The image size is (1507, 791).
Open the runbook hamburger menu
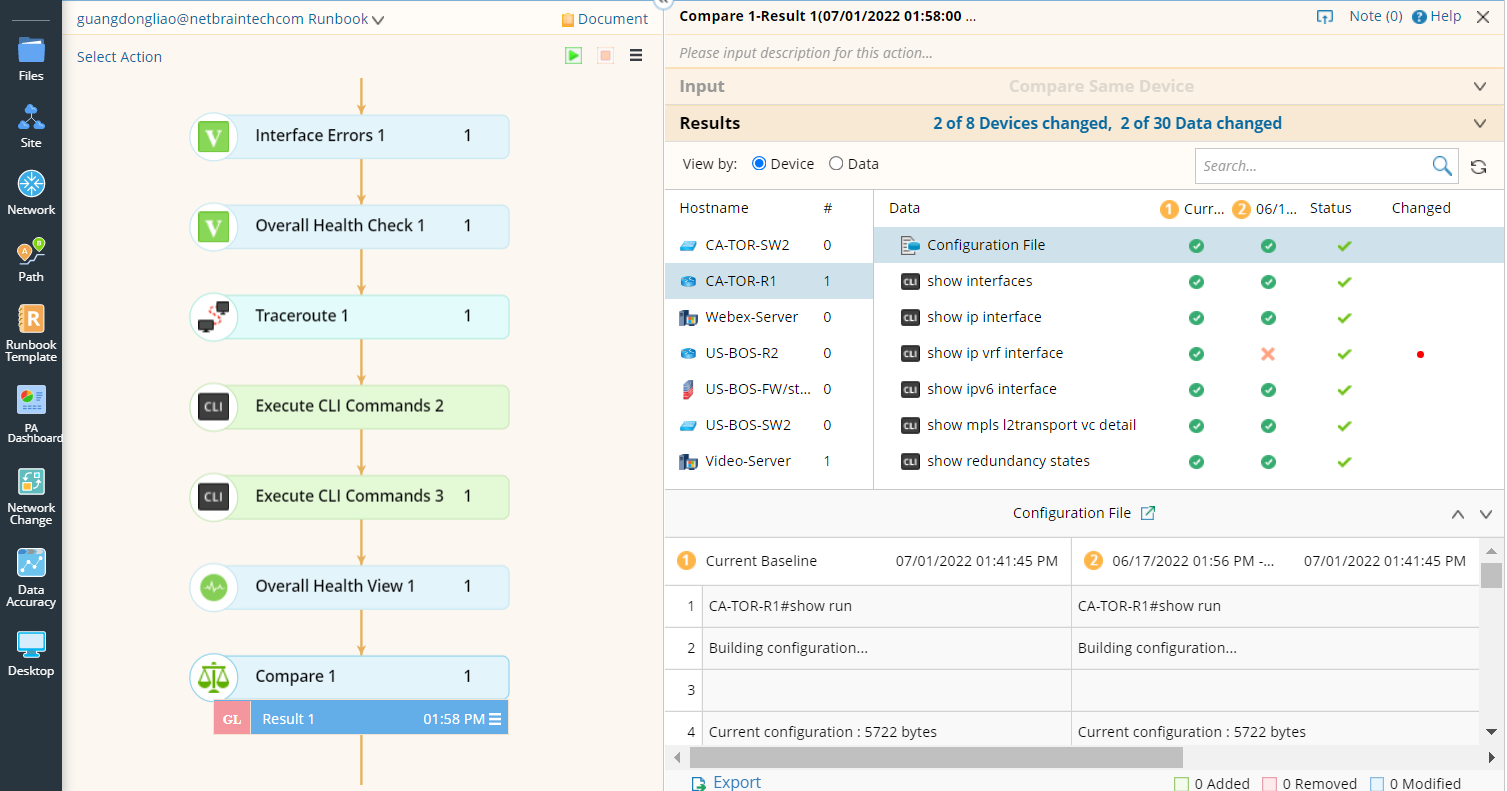tap(636, 55)
